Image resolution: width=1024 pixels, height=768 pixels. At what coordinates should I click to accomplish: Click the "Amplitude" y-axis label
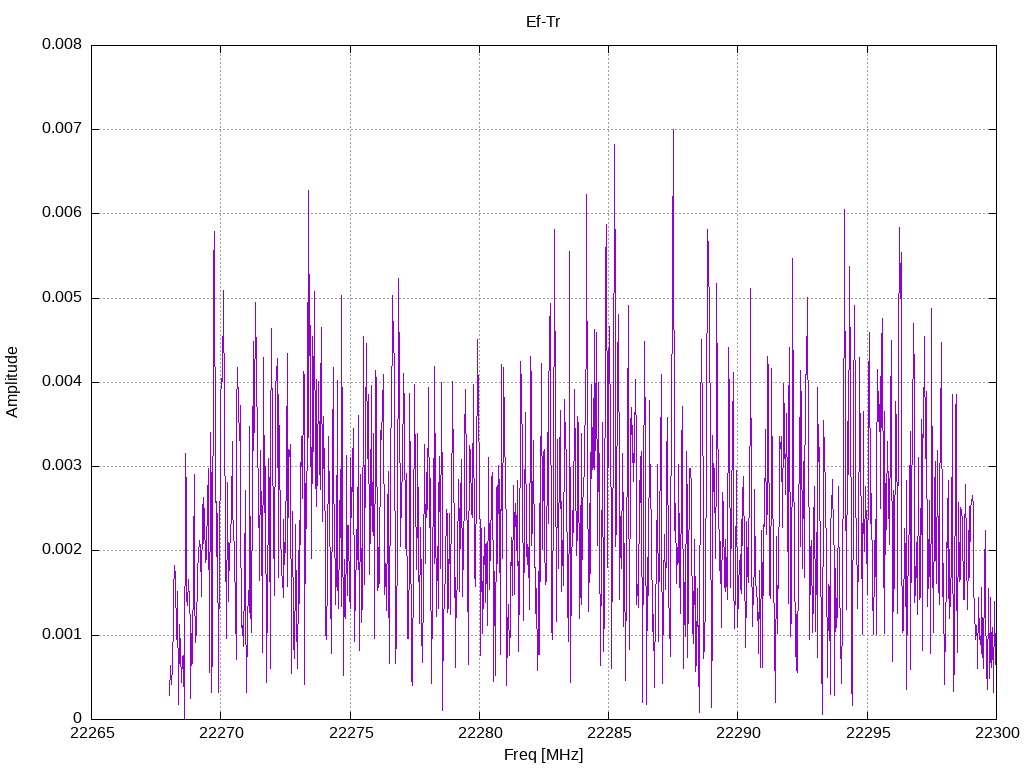[x=12, y=382]
